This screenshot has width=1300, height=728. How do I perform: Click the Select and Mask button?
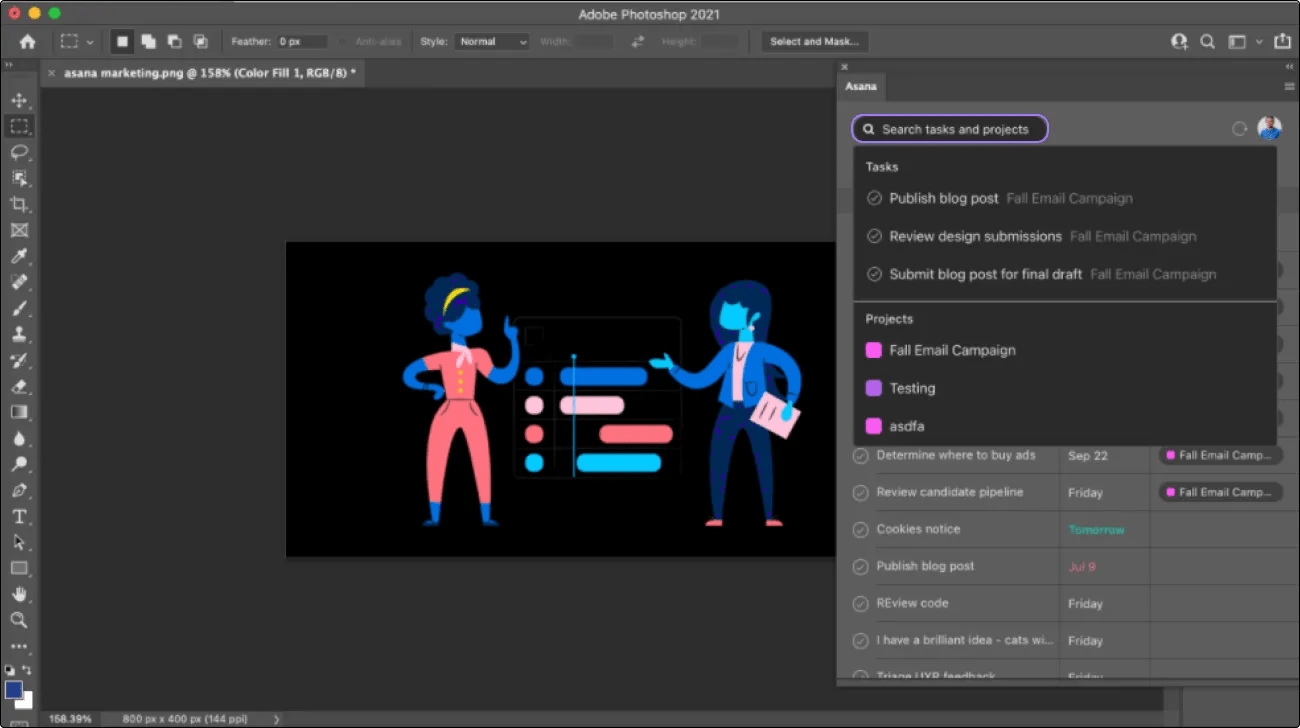[814, 42]
